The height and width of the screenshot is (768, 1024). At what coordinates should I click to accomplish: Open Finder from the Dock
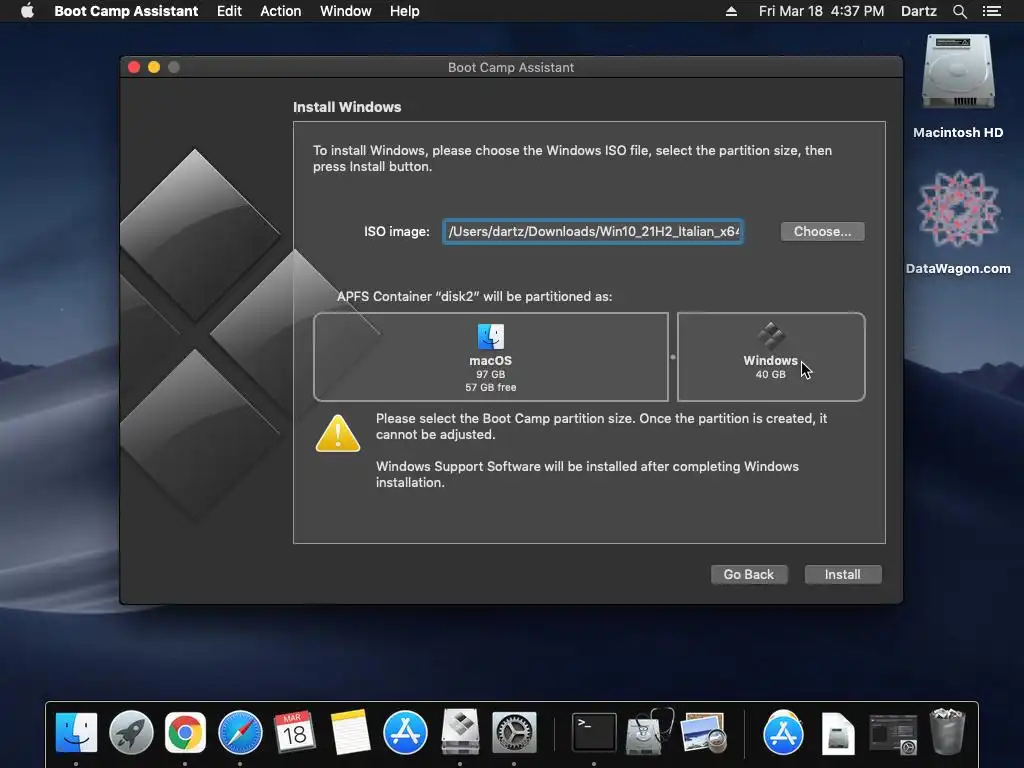76,732
